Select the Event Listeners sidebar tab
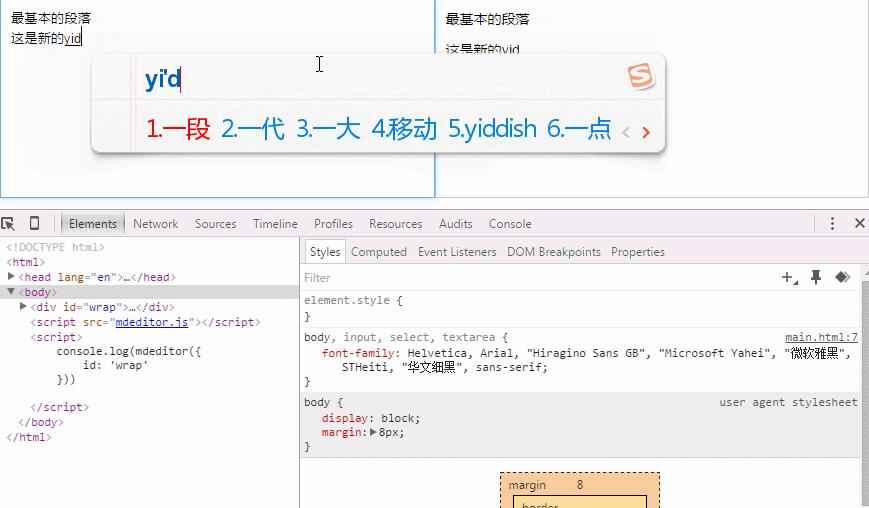 point(457,252)
